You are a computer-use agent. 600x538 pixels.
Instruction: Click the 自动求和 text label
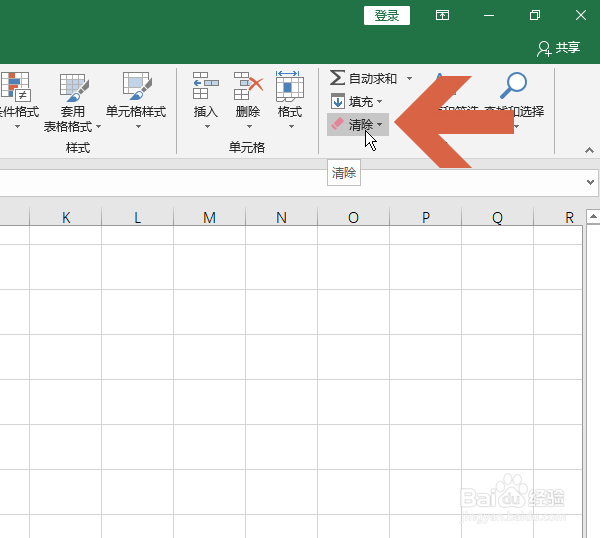tap(373, 78)
